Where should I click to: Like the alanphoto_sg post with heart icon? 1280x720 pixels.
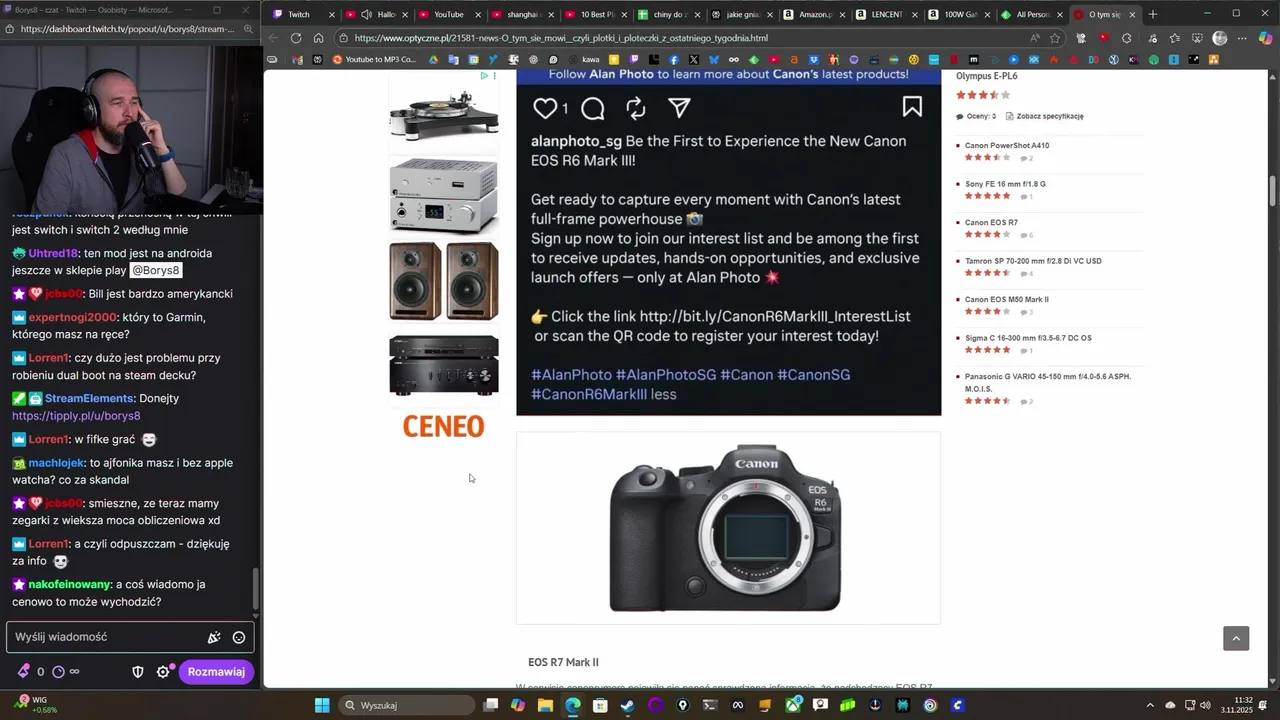(545, 108)
